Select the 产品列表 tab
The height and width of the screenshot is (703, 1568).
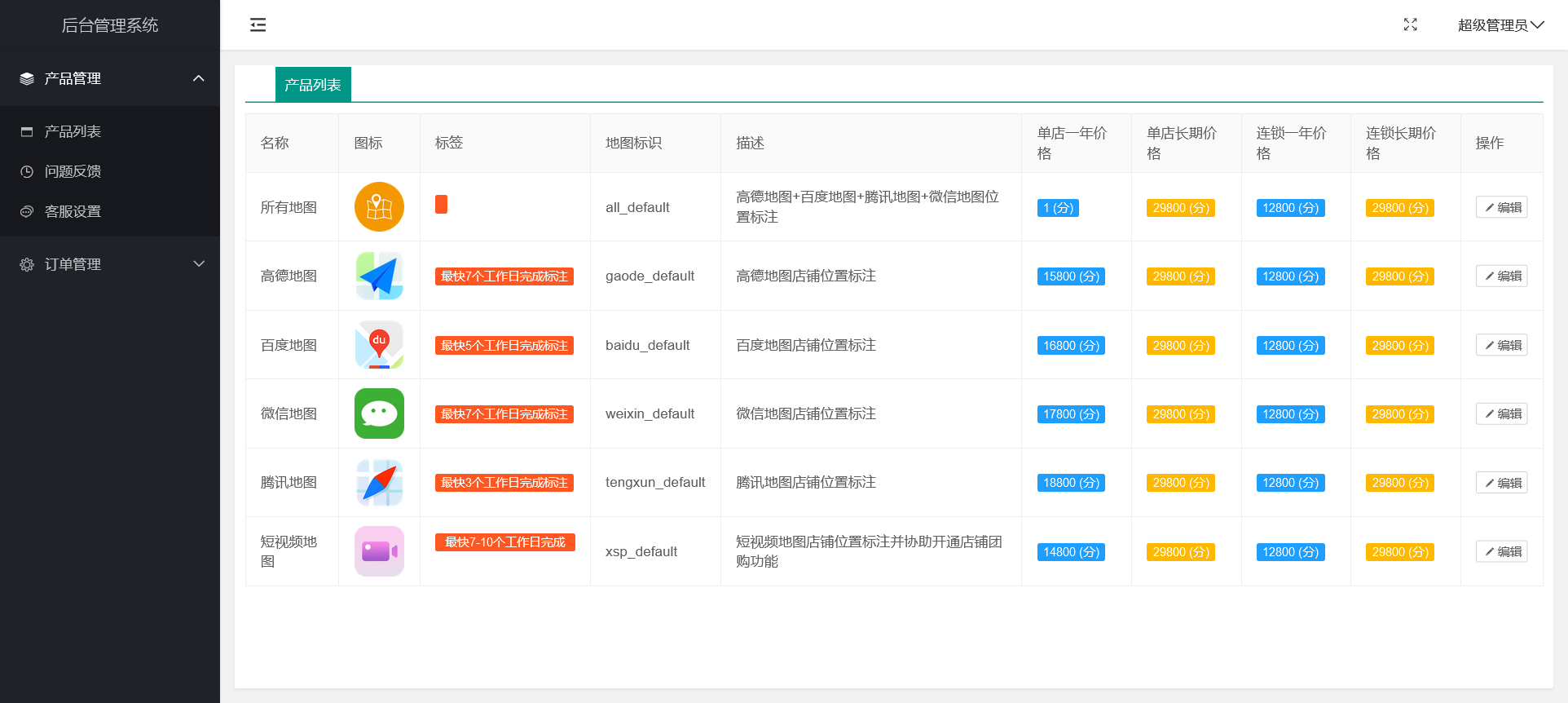click(313, 85)
